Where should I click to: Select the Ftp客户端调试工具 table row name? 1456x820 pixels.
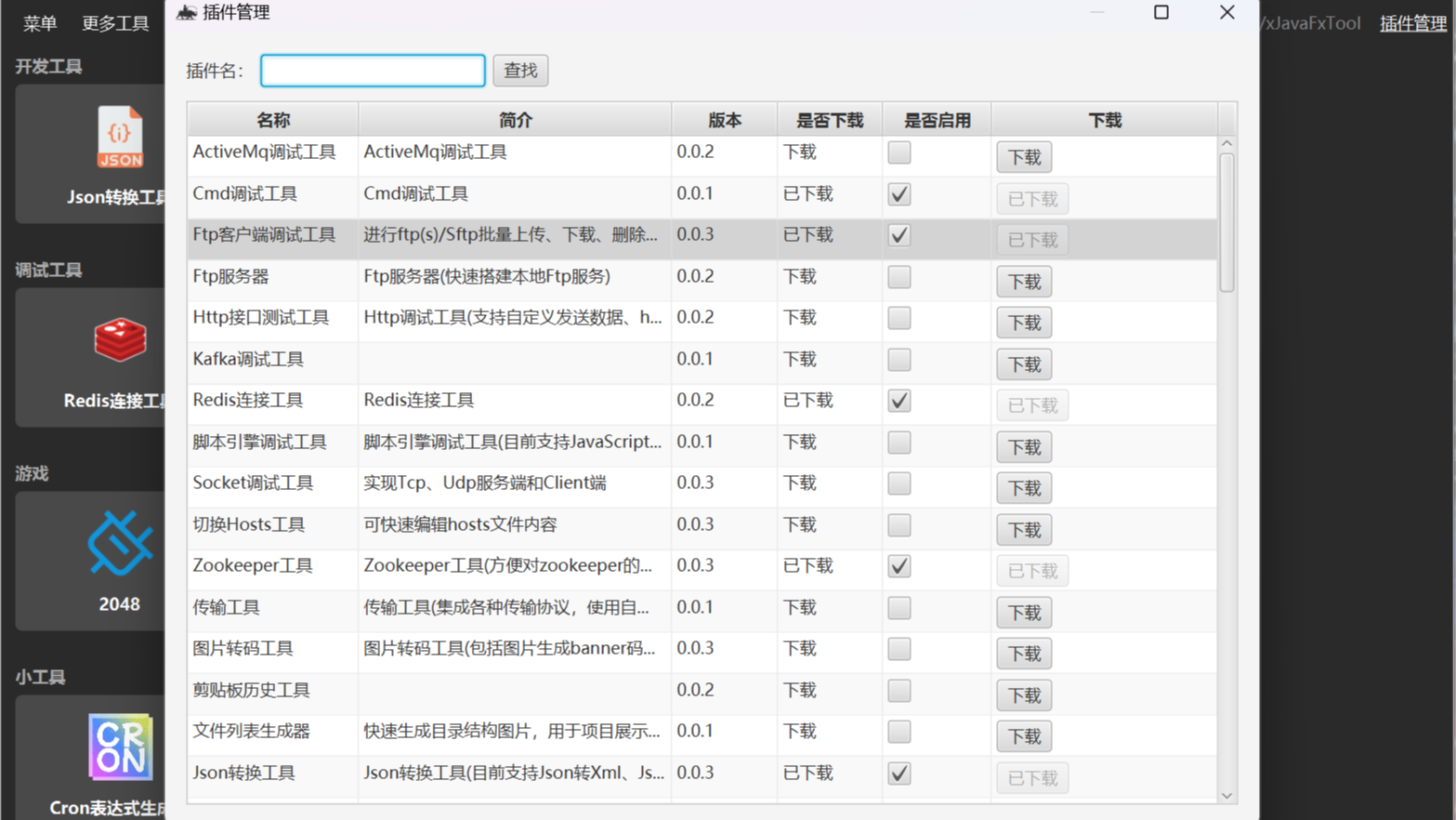264,234
